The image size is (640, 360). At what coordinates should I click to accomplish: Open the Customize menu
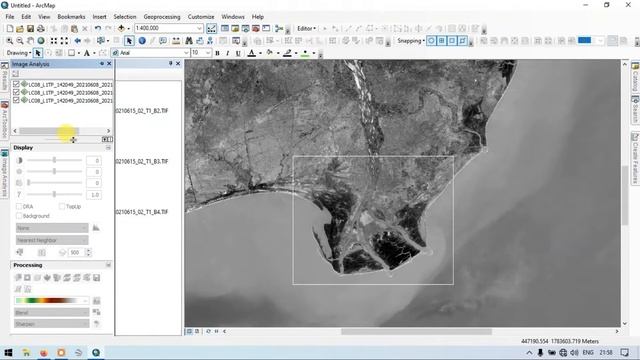pos(201,17)
